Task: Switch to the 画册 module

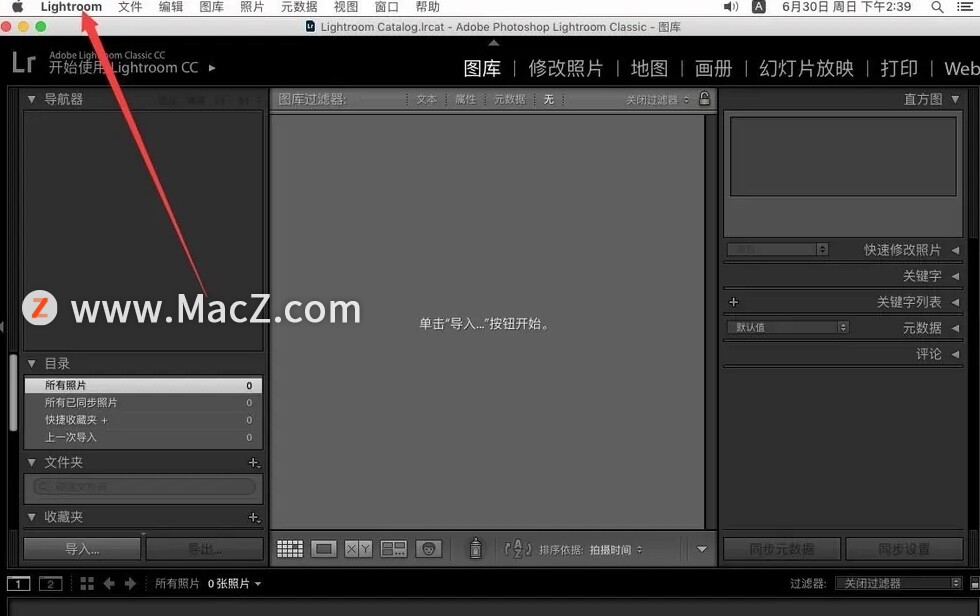Action: point(713,68)
